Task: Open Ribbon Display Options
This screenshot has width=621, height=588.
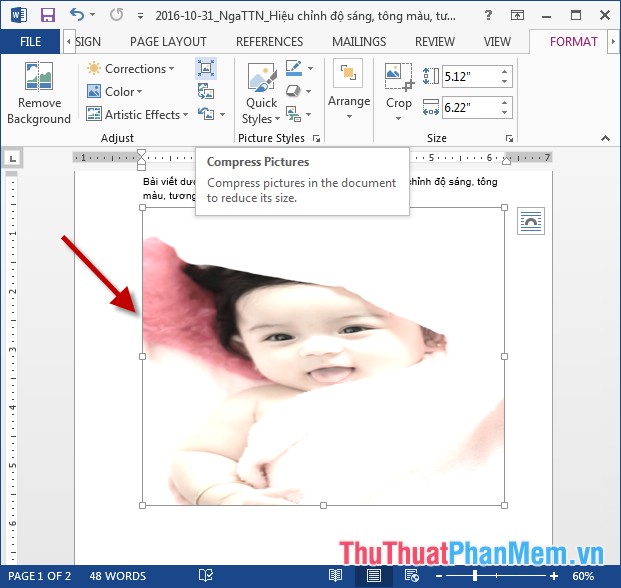Action: tap(517, 15)
